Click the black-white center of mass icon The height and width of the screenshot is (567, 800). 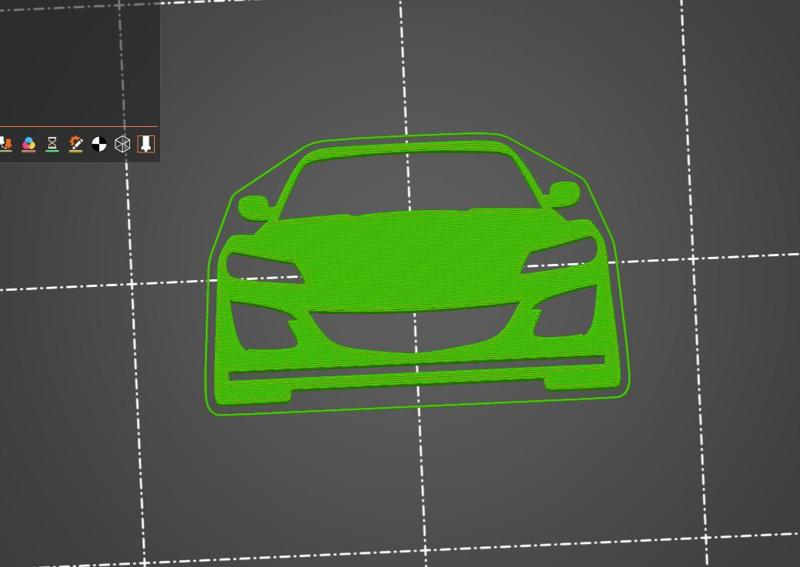(x=99, y=144)
